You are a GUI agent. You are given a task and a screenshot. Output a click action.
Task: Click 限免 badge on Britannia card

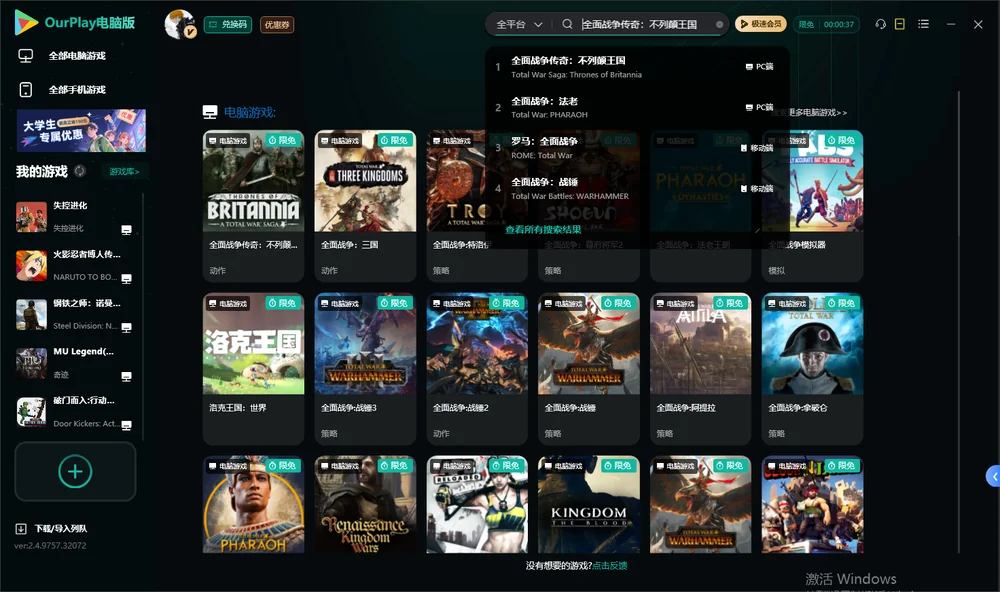(283, 140)
